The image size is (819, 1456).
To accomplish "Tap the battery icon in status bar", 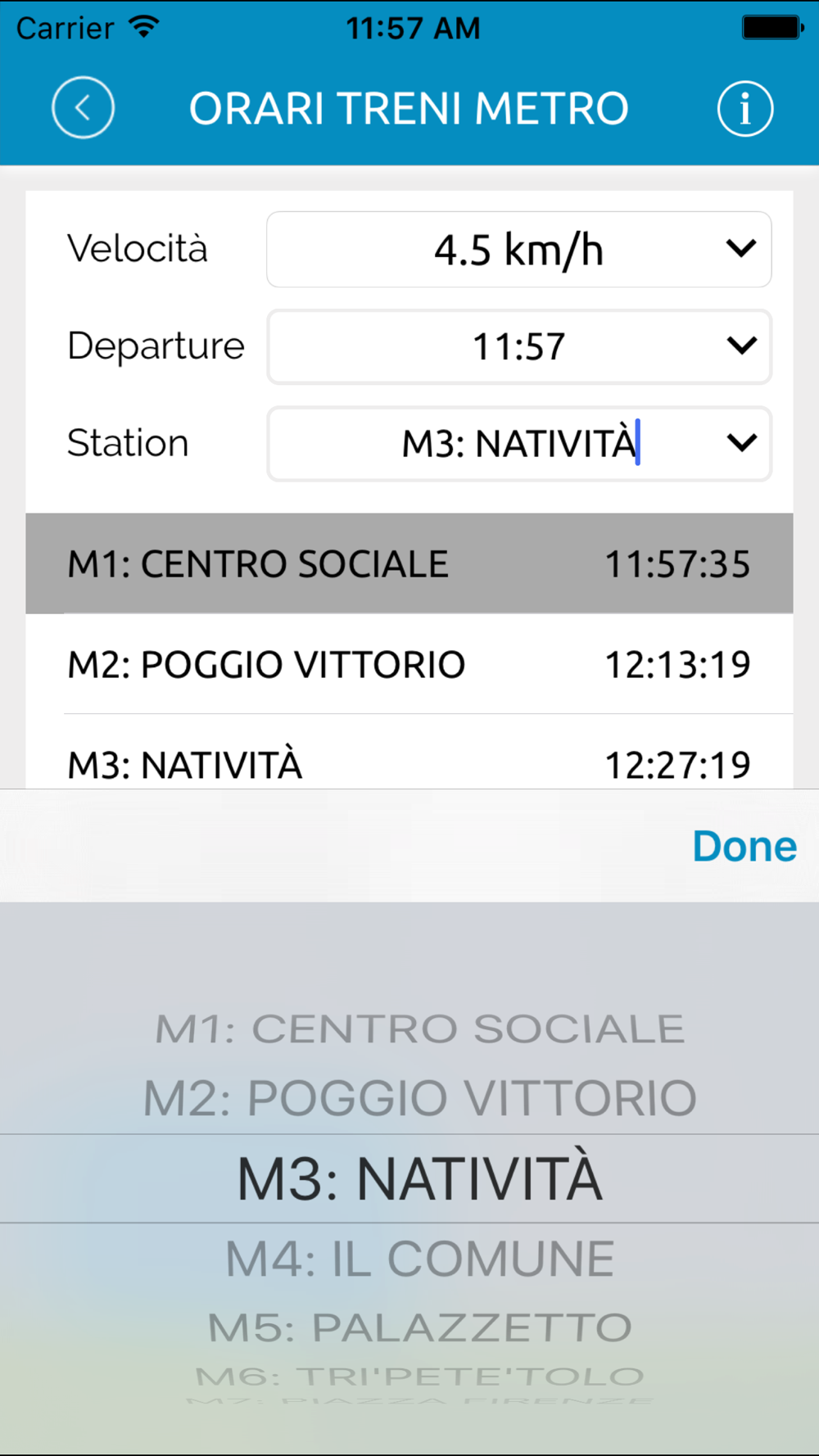I will 772,27.
